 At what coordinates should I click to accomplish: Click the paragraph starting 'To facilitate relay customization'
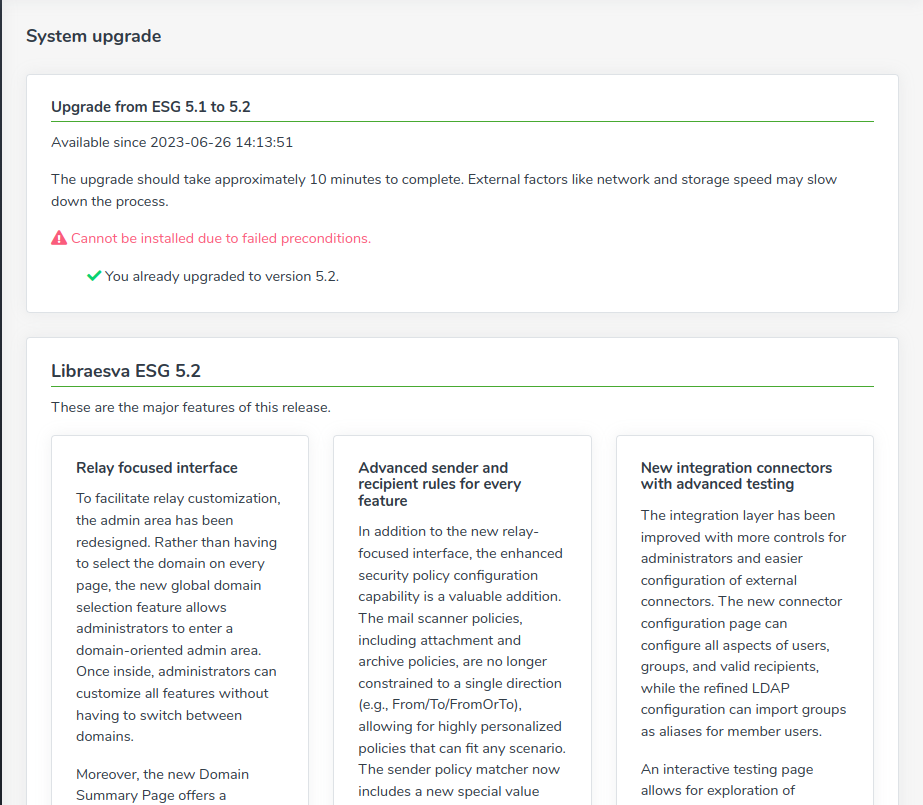click(x=178, y=617)
